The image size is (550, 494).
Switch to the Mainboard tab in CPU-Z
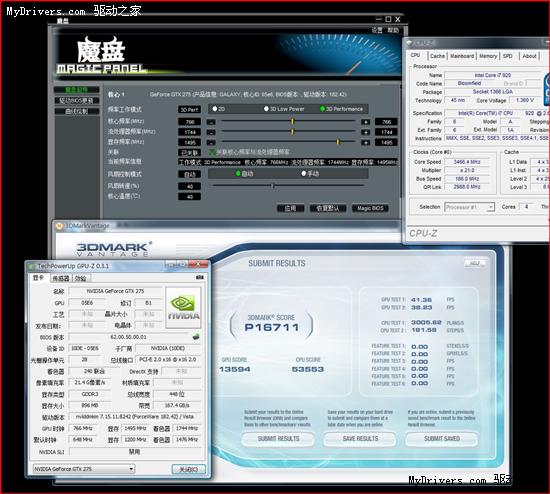[x=462, y=56]
